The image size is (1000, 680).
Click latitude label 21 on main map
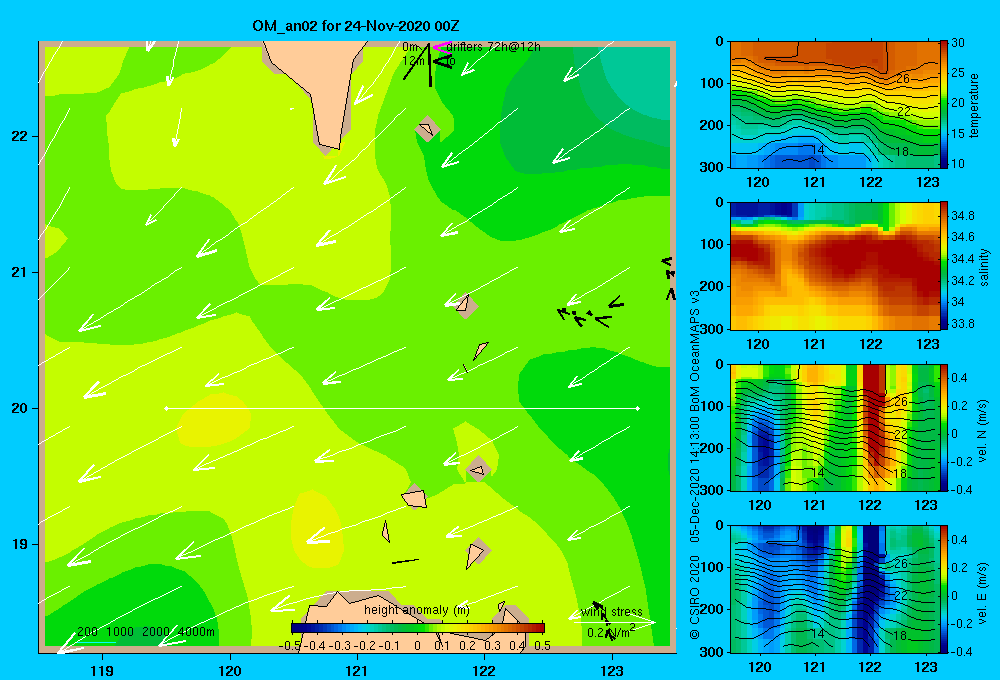(x=20, y=272)
